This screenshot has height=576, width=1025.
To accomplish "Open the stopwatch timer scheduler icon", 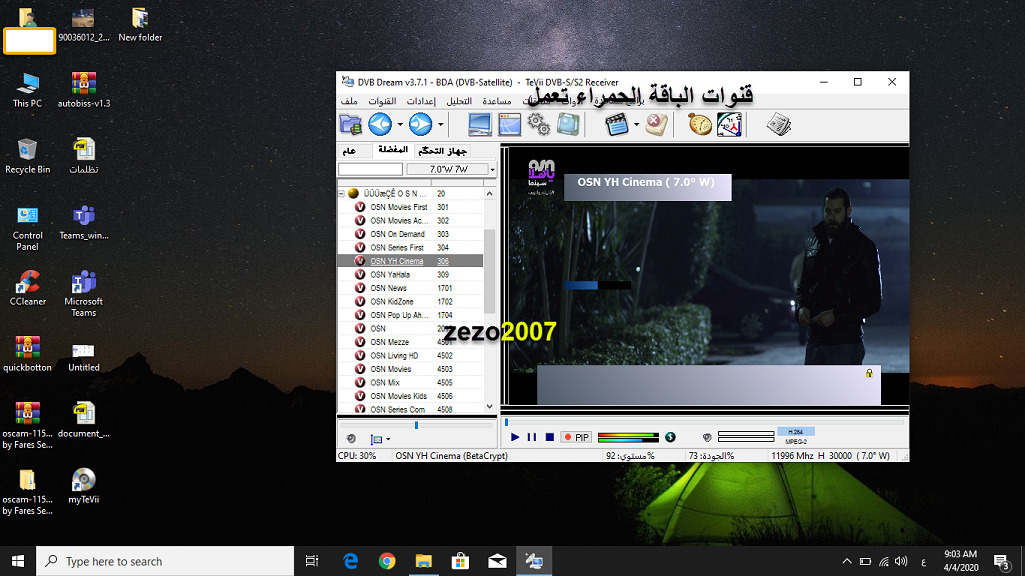I will (x=699, y=124).
